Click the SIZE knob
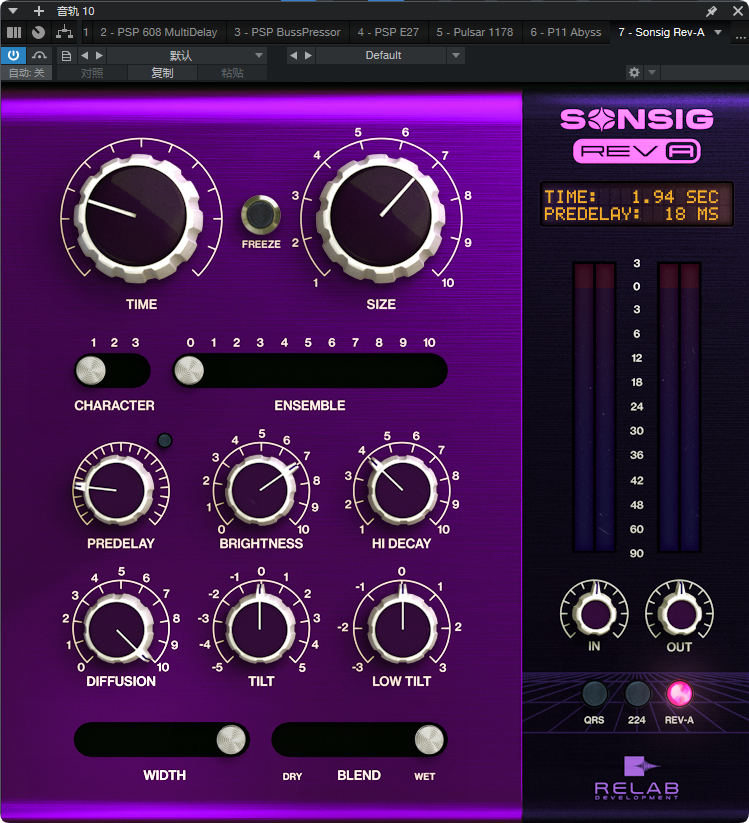The height and width of the screenshot is (823, 749). (381, 217)
